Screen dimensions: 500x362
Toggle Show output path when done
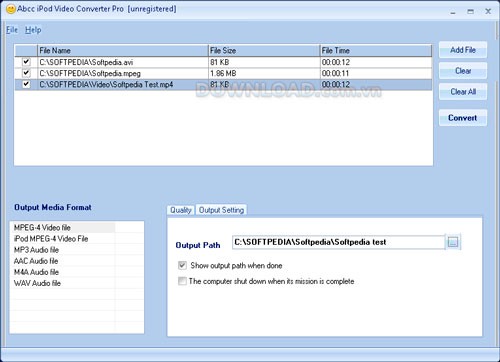coord(182,265)
